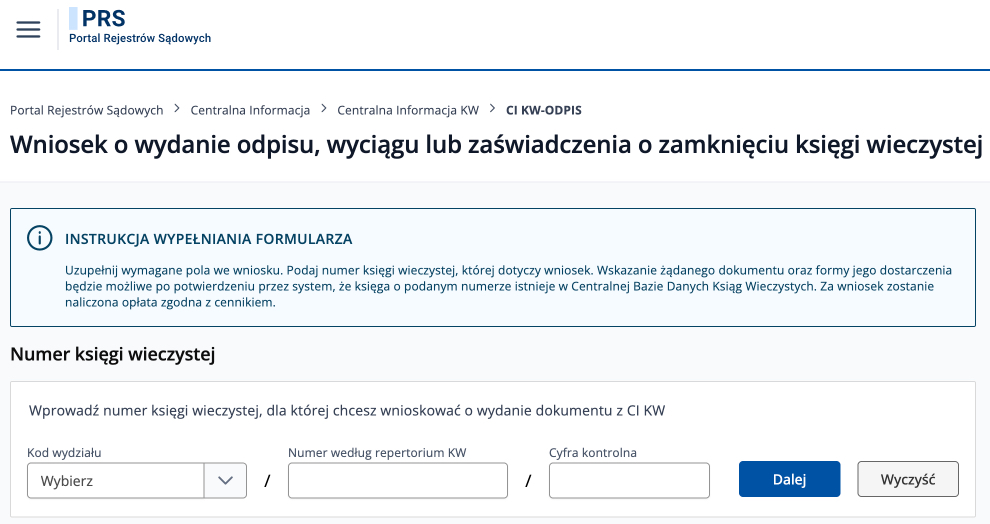Screen dimensions: 990x524
Task: Select the CI KW-ODPIS breadcrumb item
Action: pyautogui.click(x=544, y=110)
